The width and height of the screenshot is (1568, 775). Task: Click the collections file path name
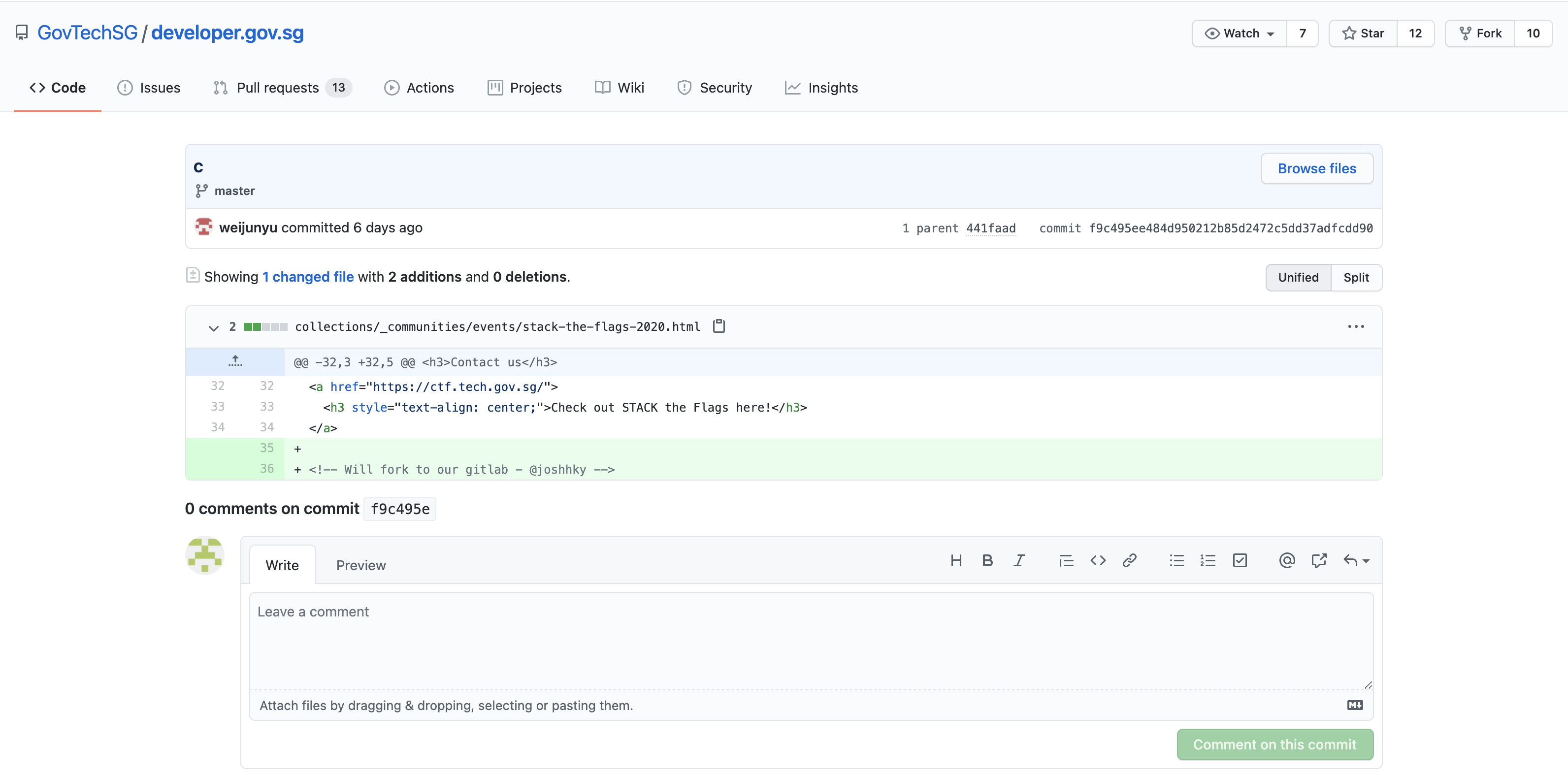(x=497, y=327)
